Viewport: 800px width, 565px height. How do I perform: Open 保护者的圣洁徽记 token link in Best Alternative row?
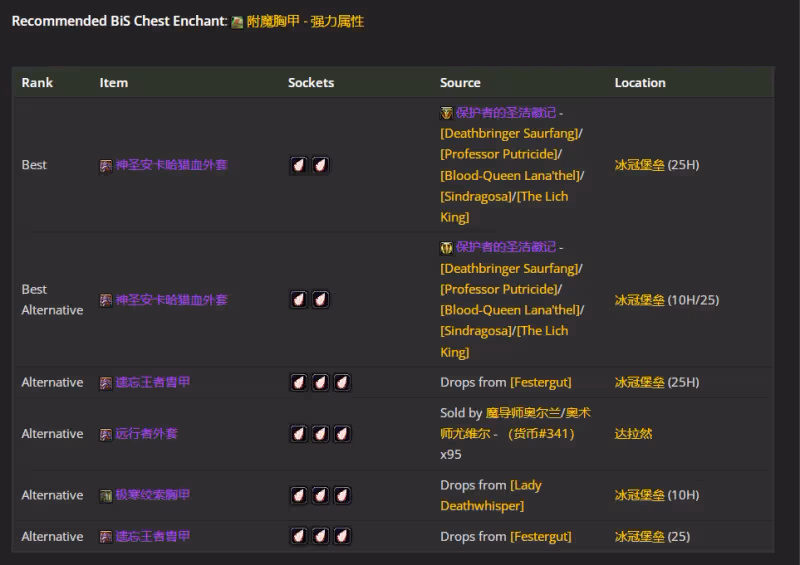pos(506,248)
